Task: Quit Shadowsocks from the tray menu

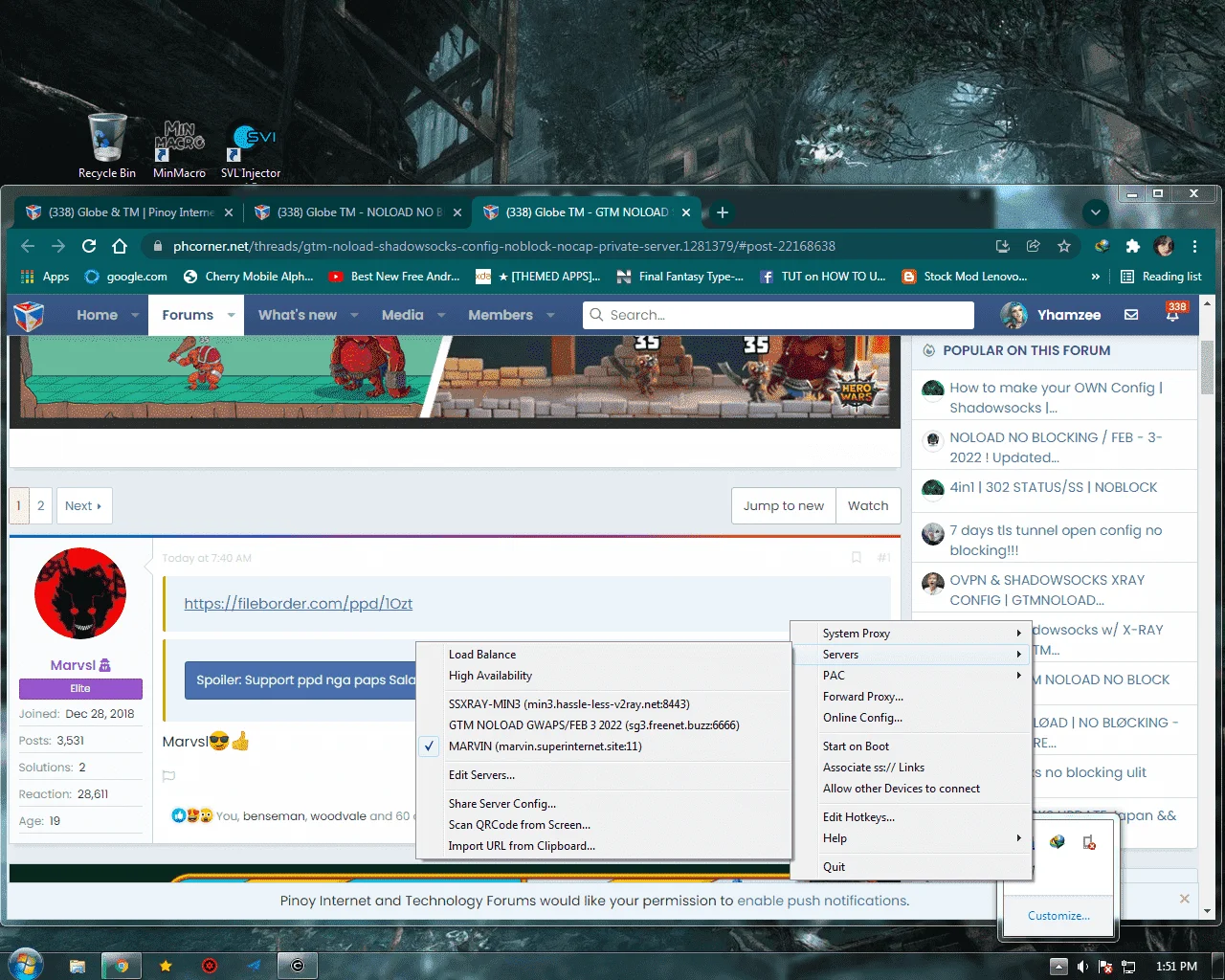Action: (x=911, y=867)
